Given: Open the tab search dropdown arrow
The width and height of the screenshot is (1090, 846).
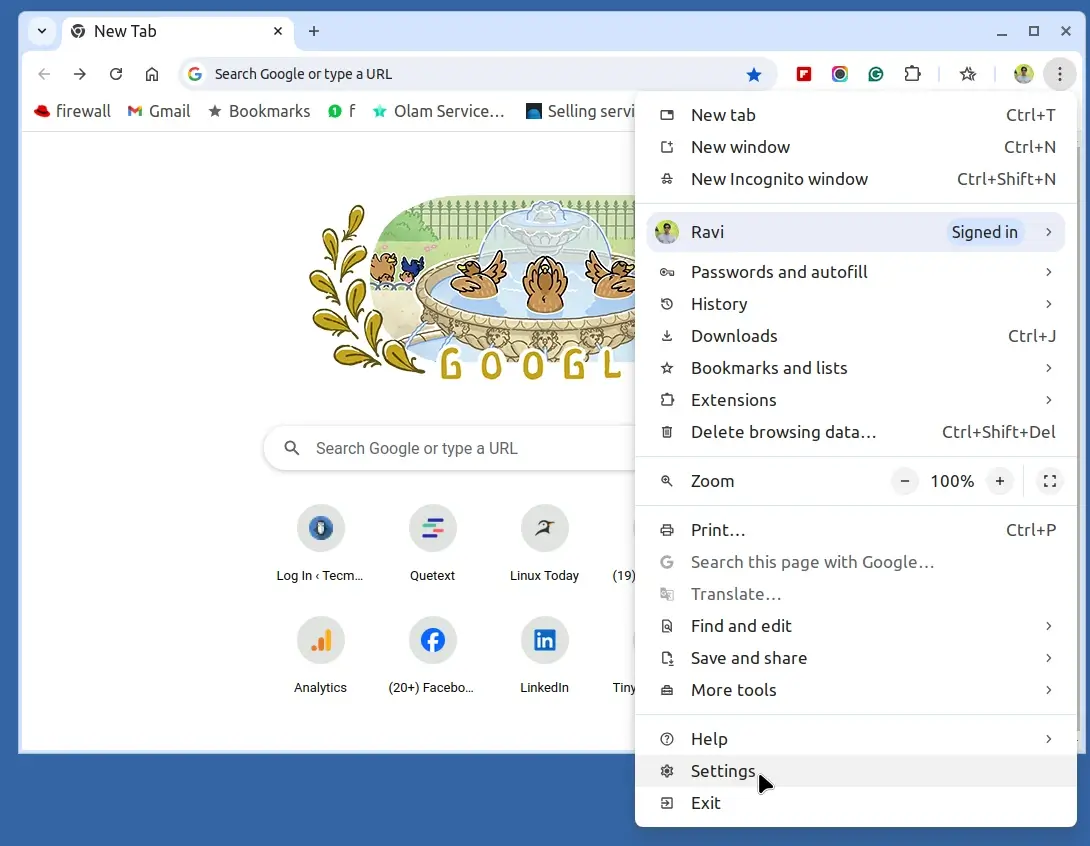Looking at the screenshot, I should point(42,31).
